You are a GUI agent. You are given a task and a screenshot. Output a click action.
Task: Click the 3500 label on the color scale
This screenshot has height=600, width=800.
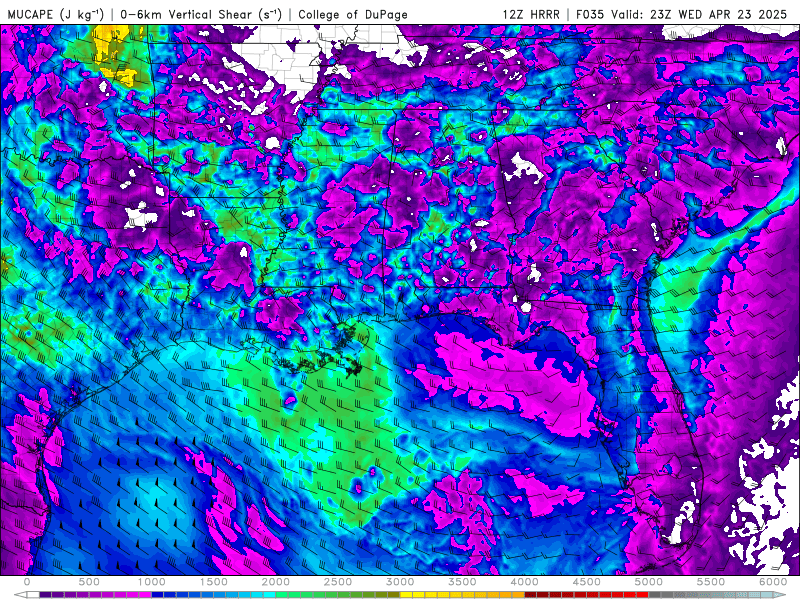click(x=462, y=582)
